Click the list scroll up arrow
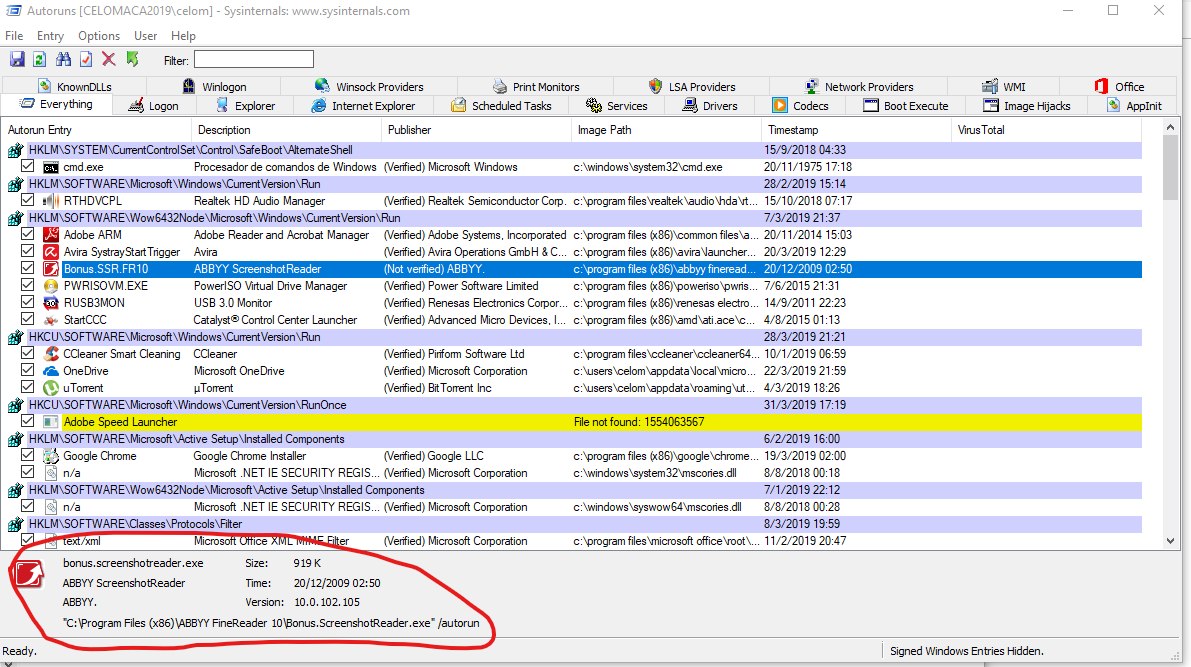 (x=1170, y=128)
